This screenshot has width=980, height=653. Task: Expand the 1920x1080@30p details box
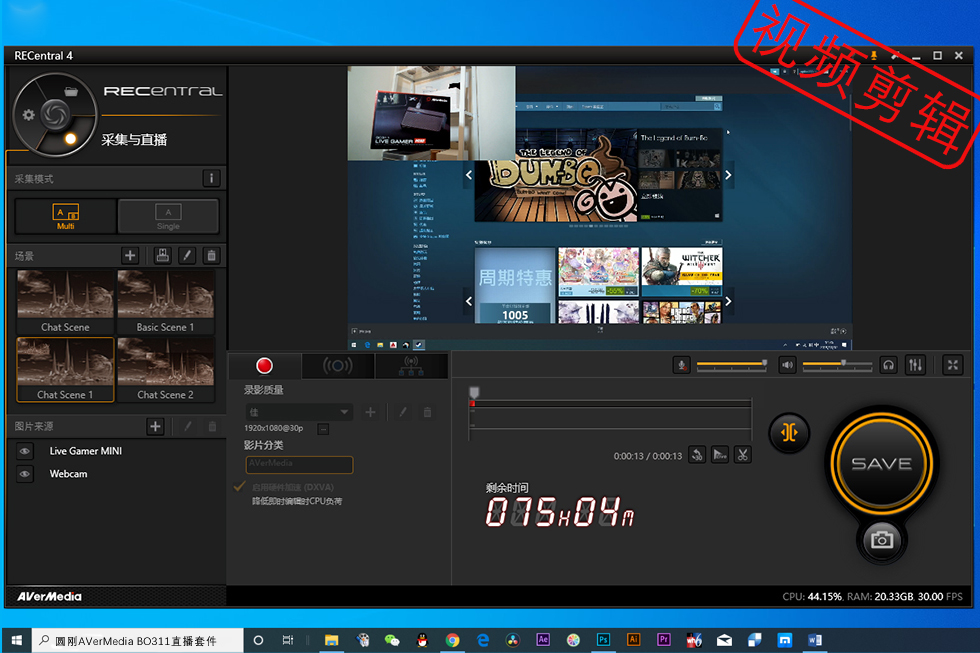[323, 429]
